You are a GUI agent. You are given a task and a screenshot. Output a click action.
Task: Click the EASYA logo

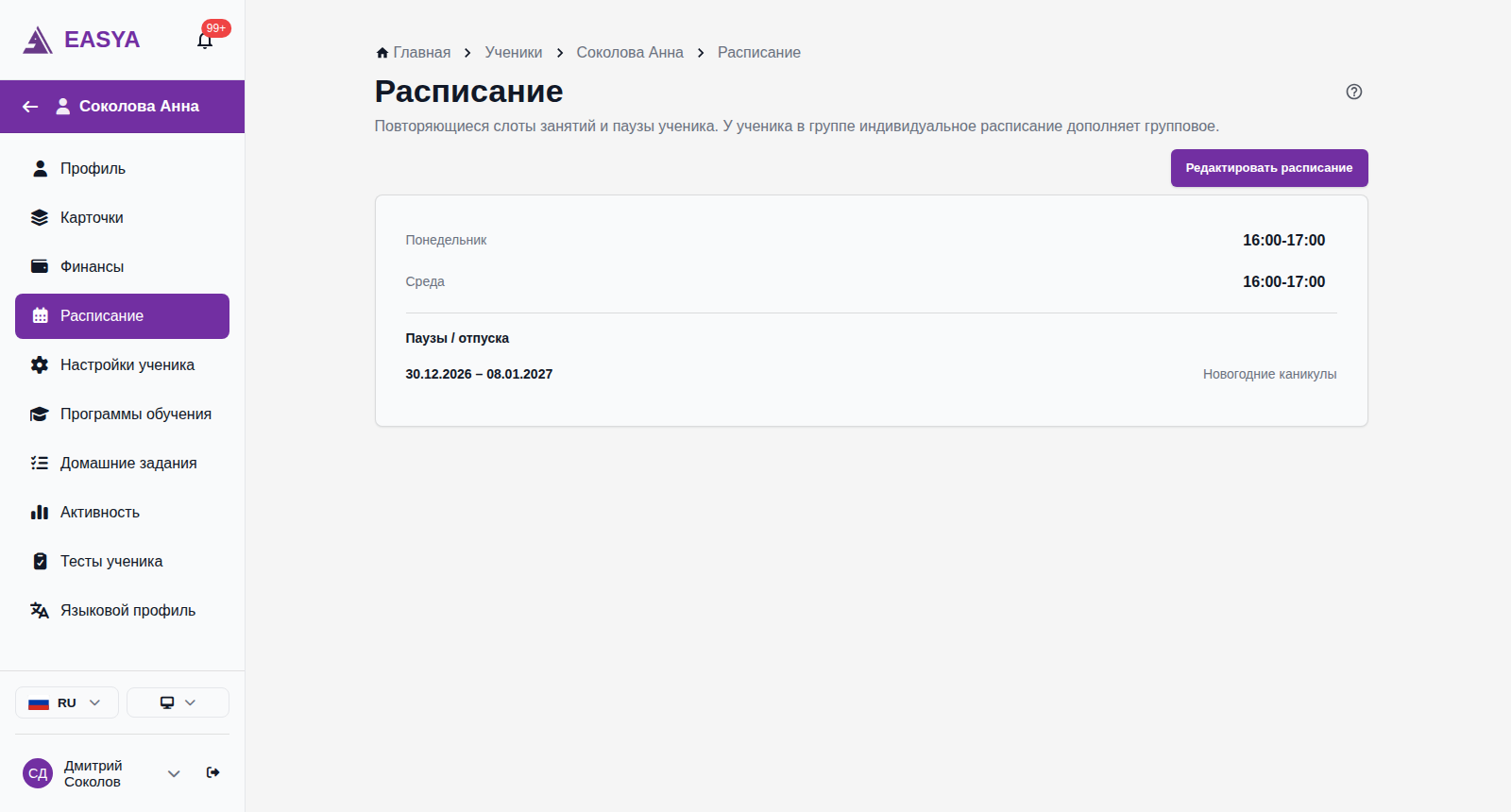click(81, 40)
